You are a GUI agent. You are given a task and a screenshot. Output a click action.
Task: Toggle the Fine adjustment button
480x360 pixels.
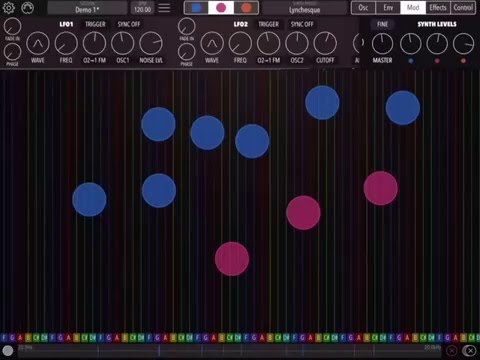[x=382, y=24]
